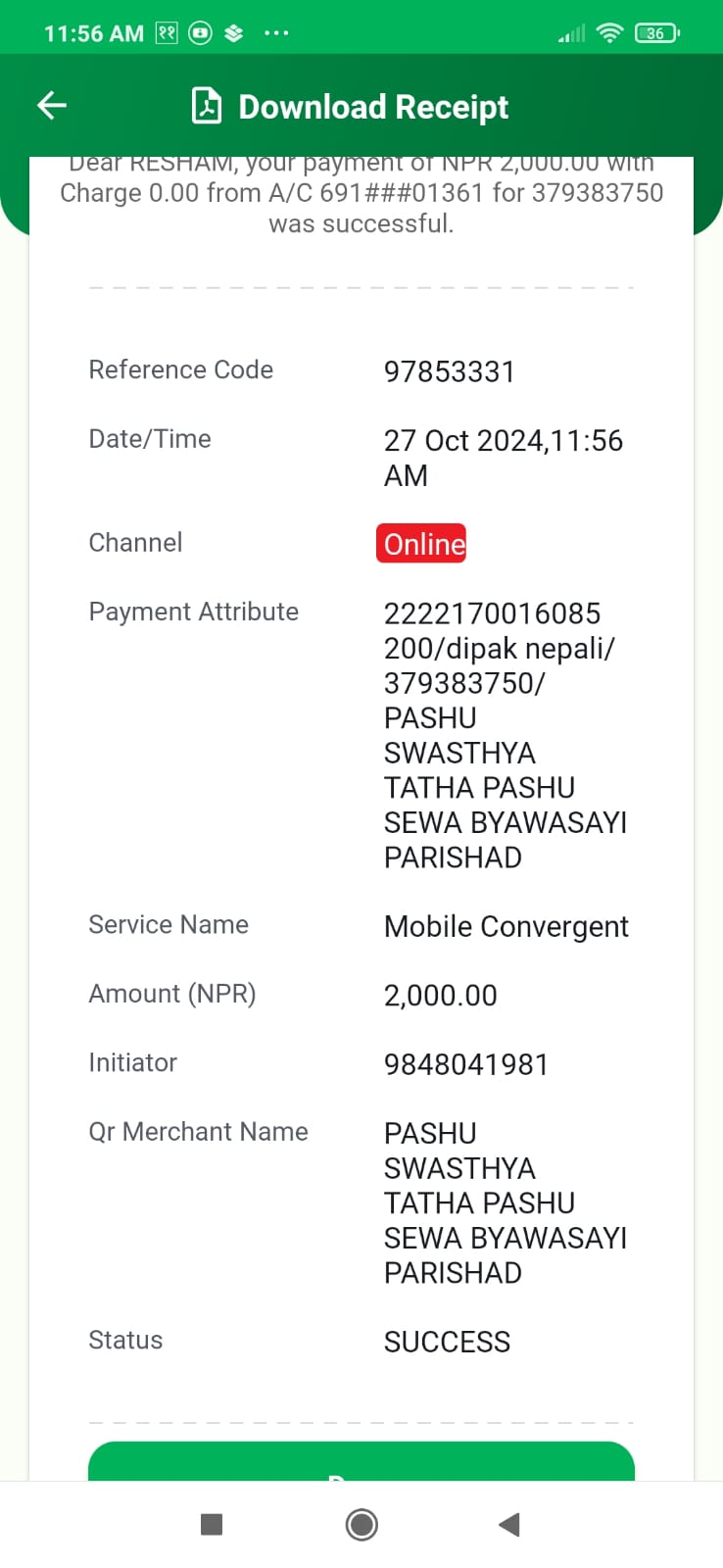Tap the Android back triangle icon
The height and width of the screenshot is (1568, 723).
[509, 1524]
